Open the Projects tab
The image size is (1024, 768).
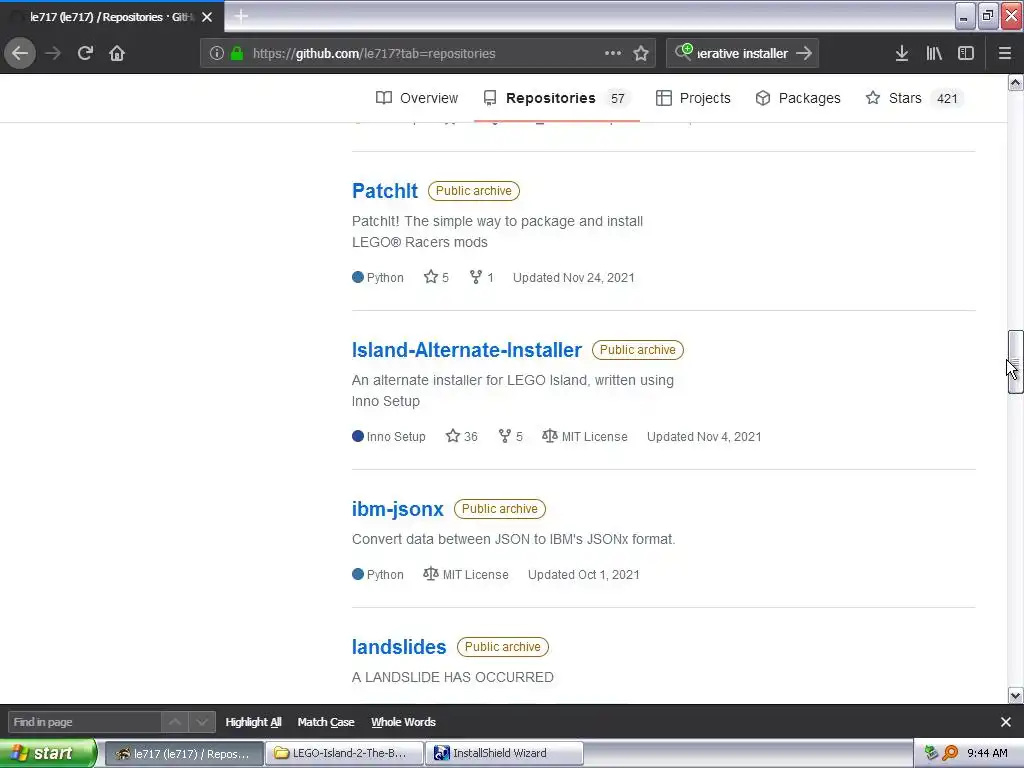pyautogui.click(x=693, y=98)
